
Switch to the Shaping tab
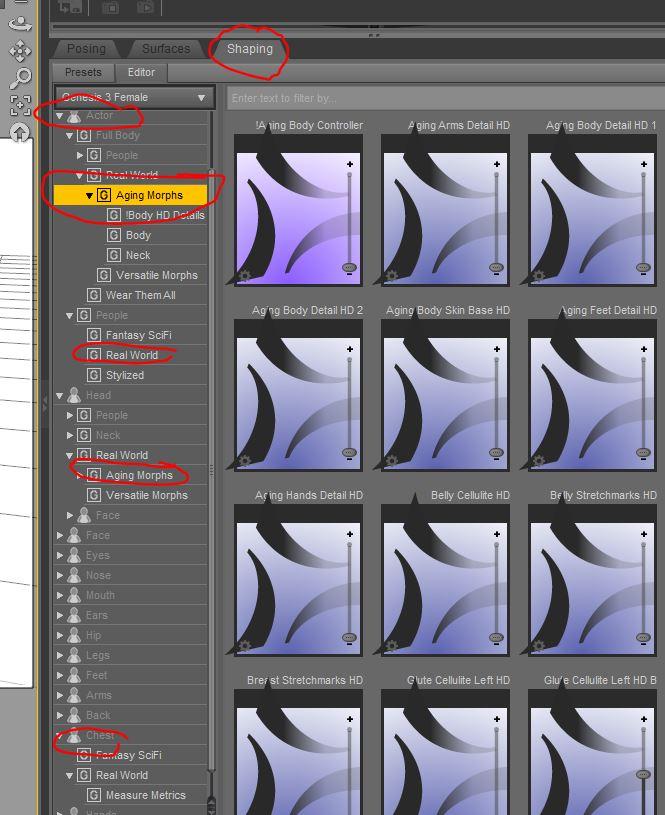point(250,49)
